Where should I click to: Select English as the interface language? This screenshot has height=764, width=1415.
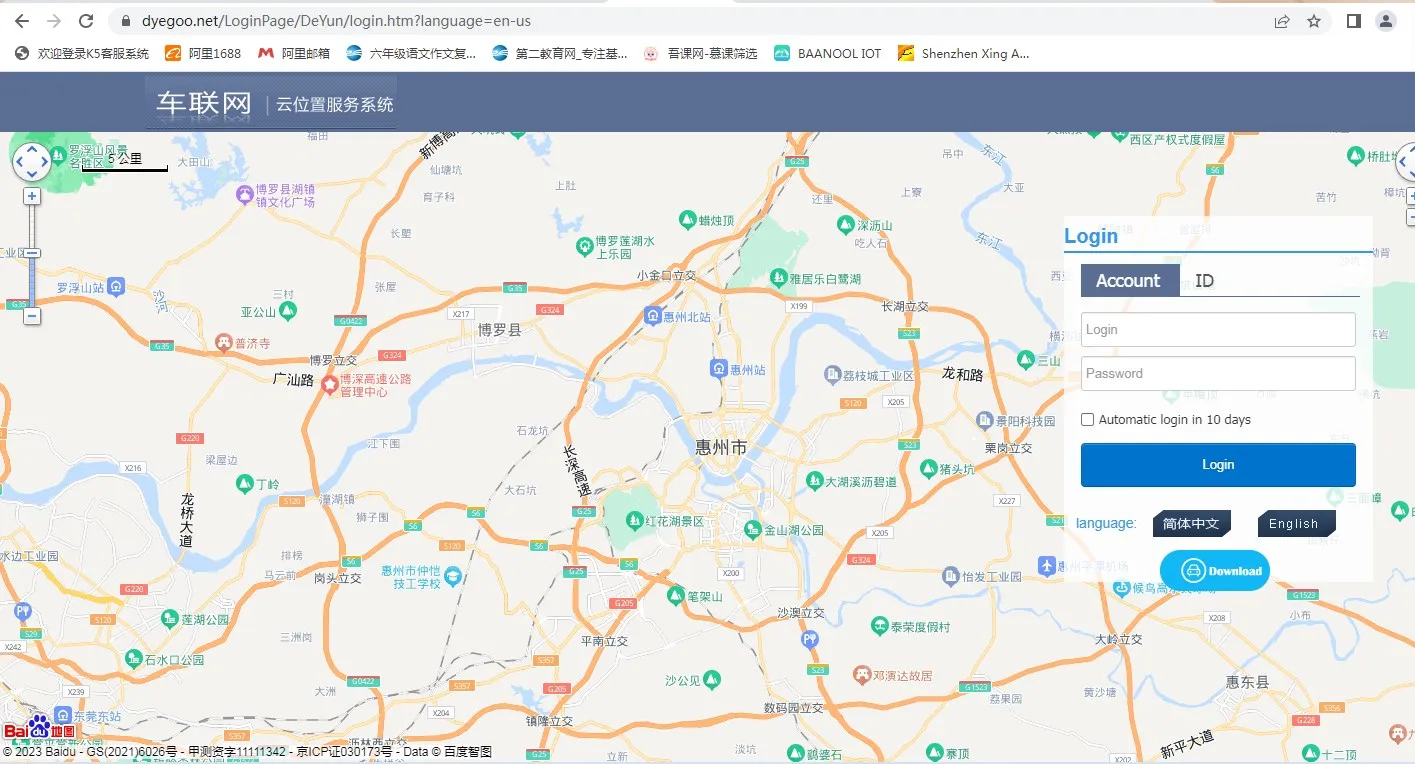1295,523
